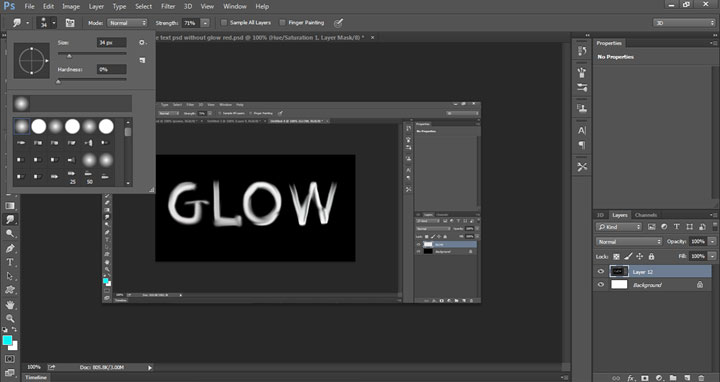This screenshot has width=720, height=382.
Task: Select the Hand tool
Action: (x=10, y=305)
